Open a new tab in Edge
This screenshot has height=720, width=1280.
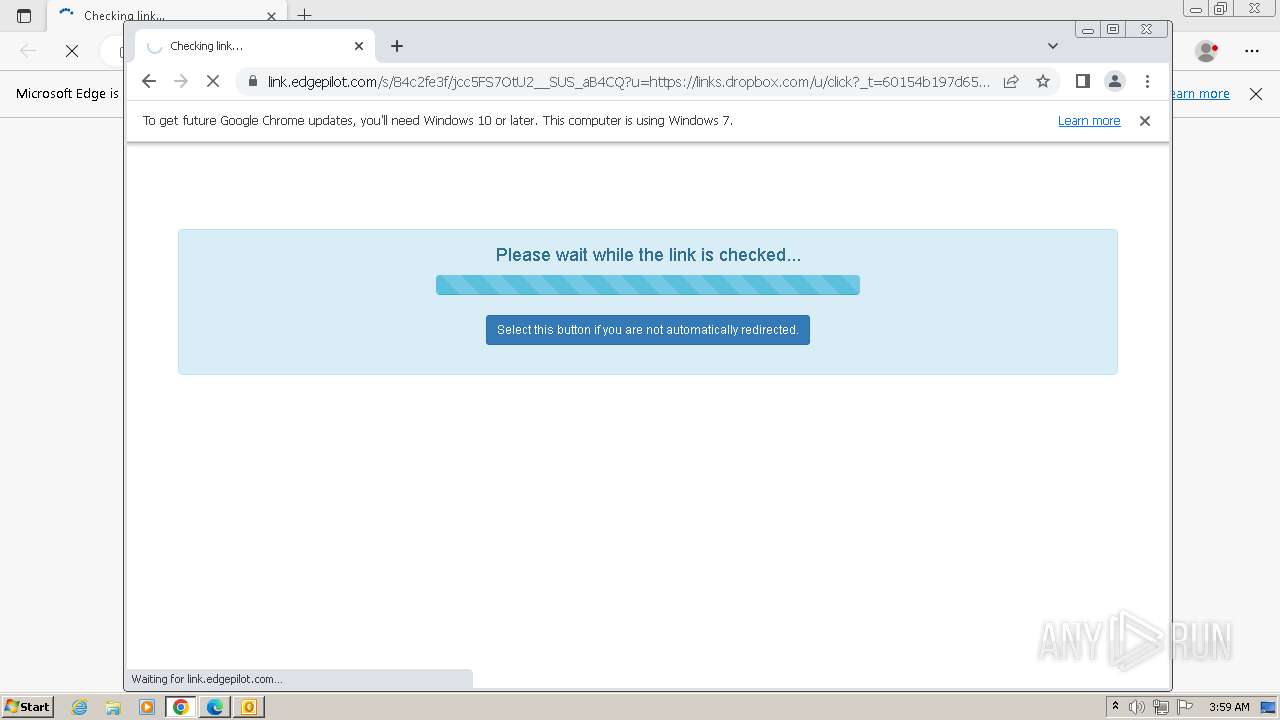tap(305, 15)
